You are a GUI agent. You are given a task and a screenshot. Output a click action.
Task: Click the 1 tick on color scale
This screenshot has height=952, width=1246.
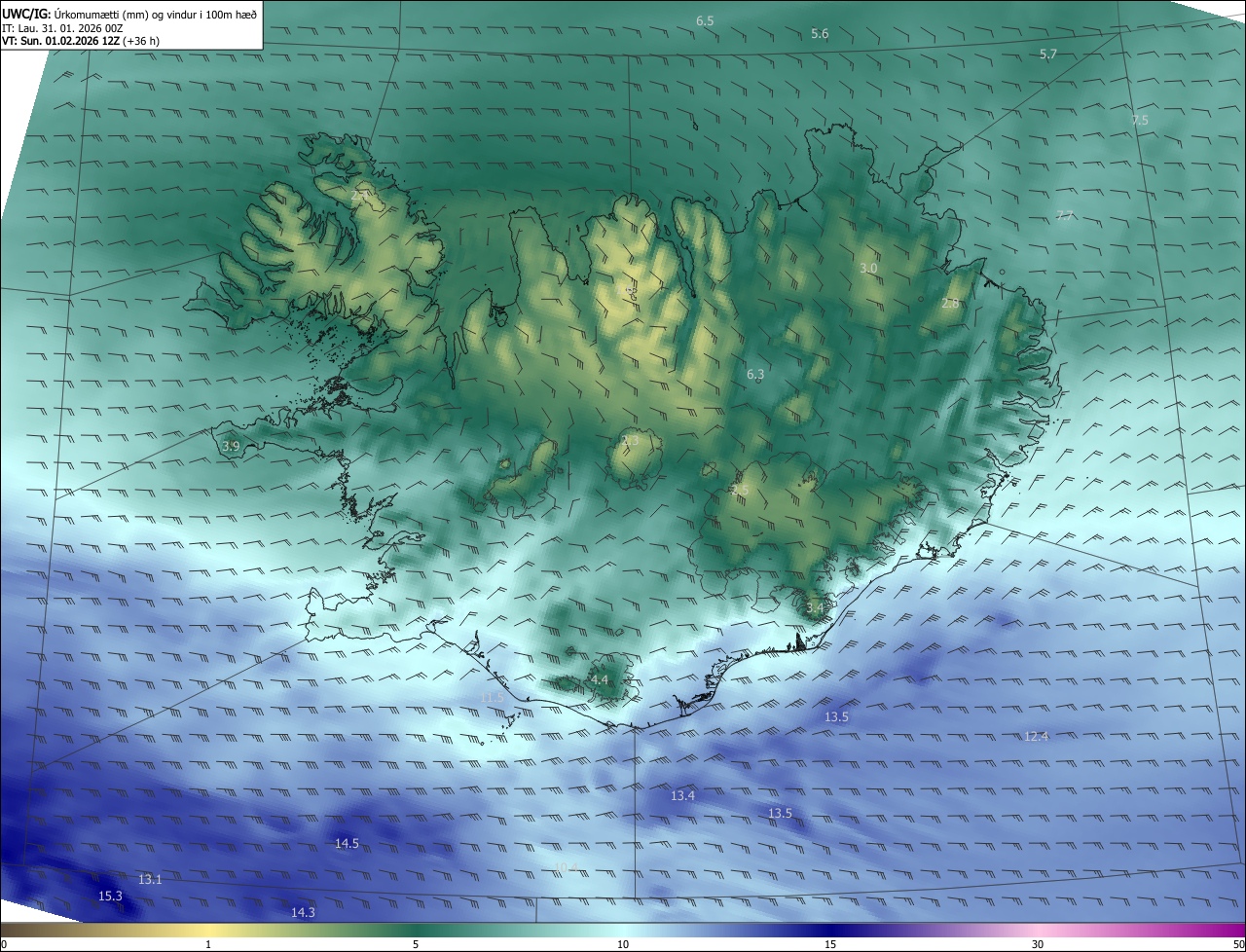208,944
